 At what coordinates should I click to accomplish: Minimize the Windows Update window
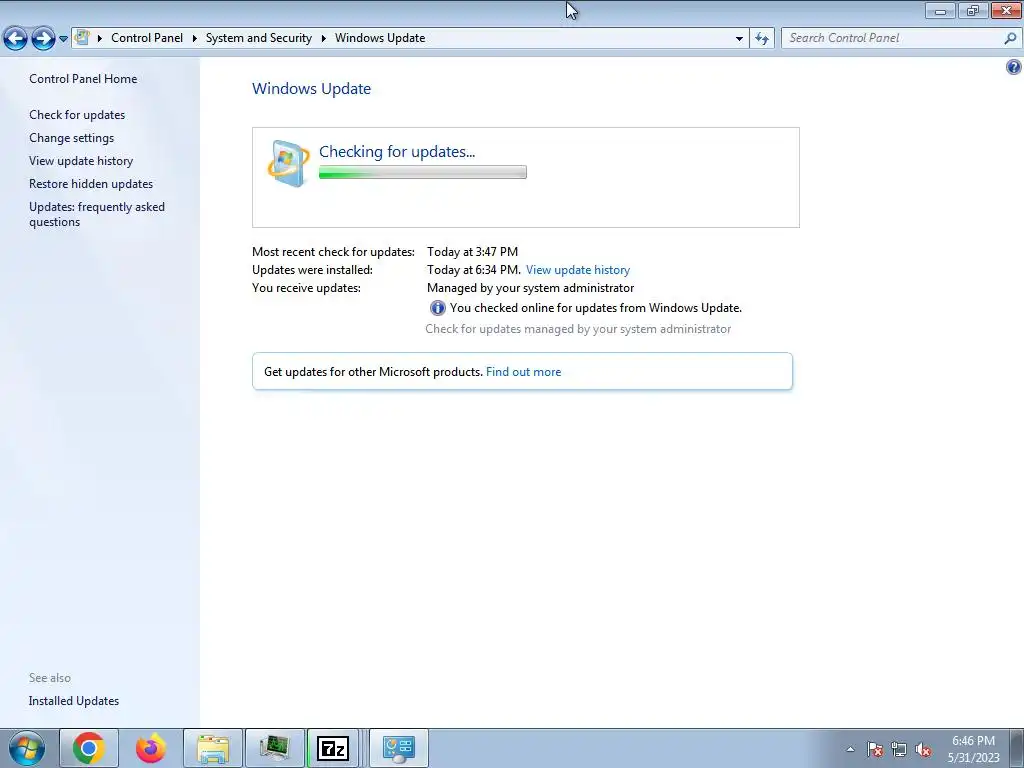tap(940, 10)
